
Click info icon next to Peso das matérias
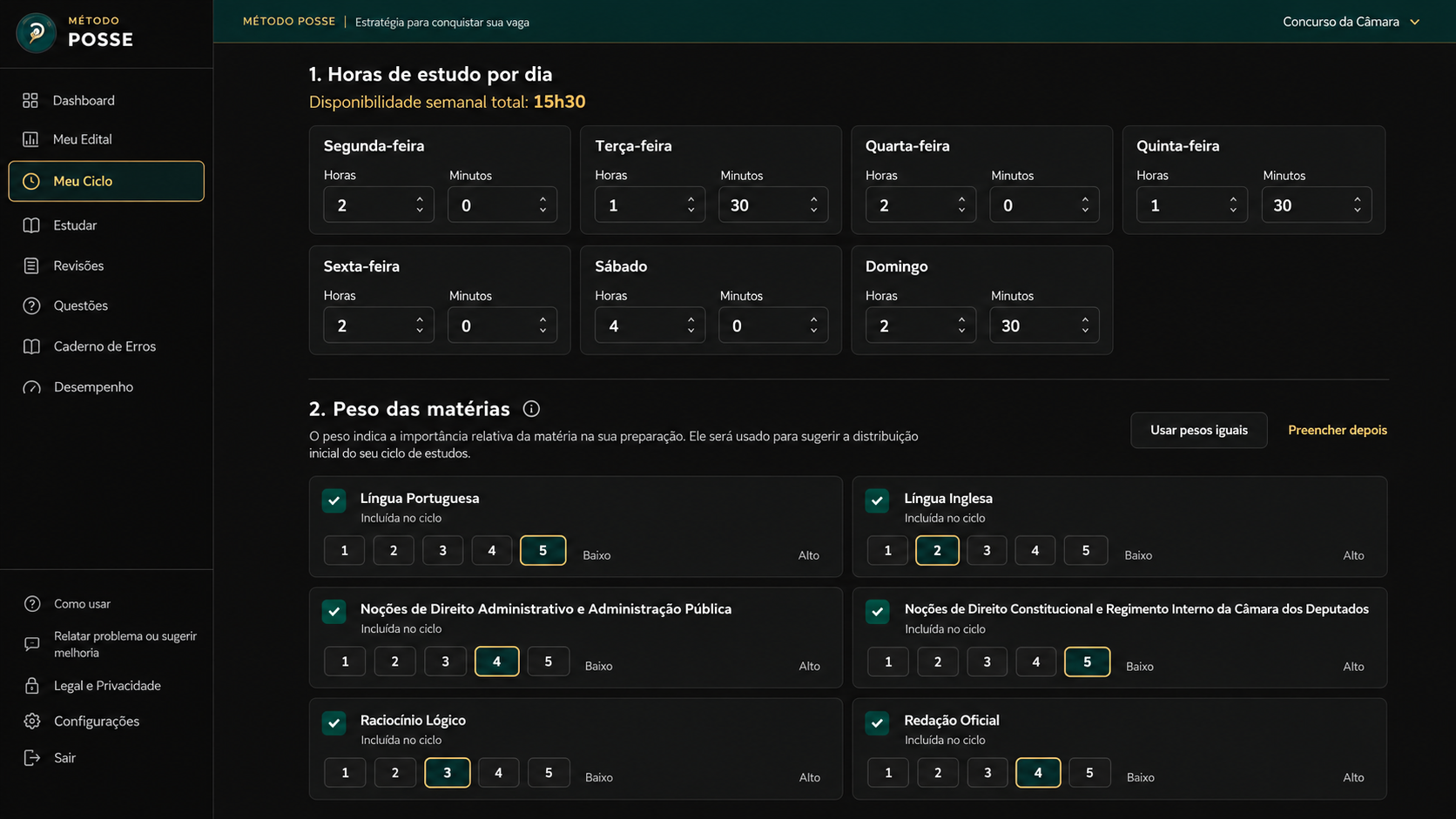[531, 409]
